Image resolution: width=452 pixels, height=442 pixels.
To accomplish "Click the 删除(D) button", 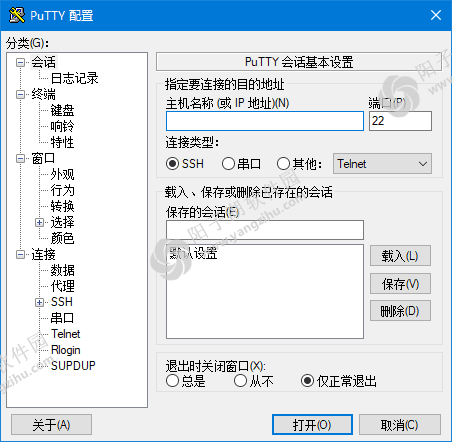I will pos(400,311).
